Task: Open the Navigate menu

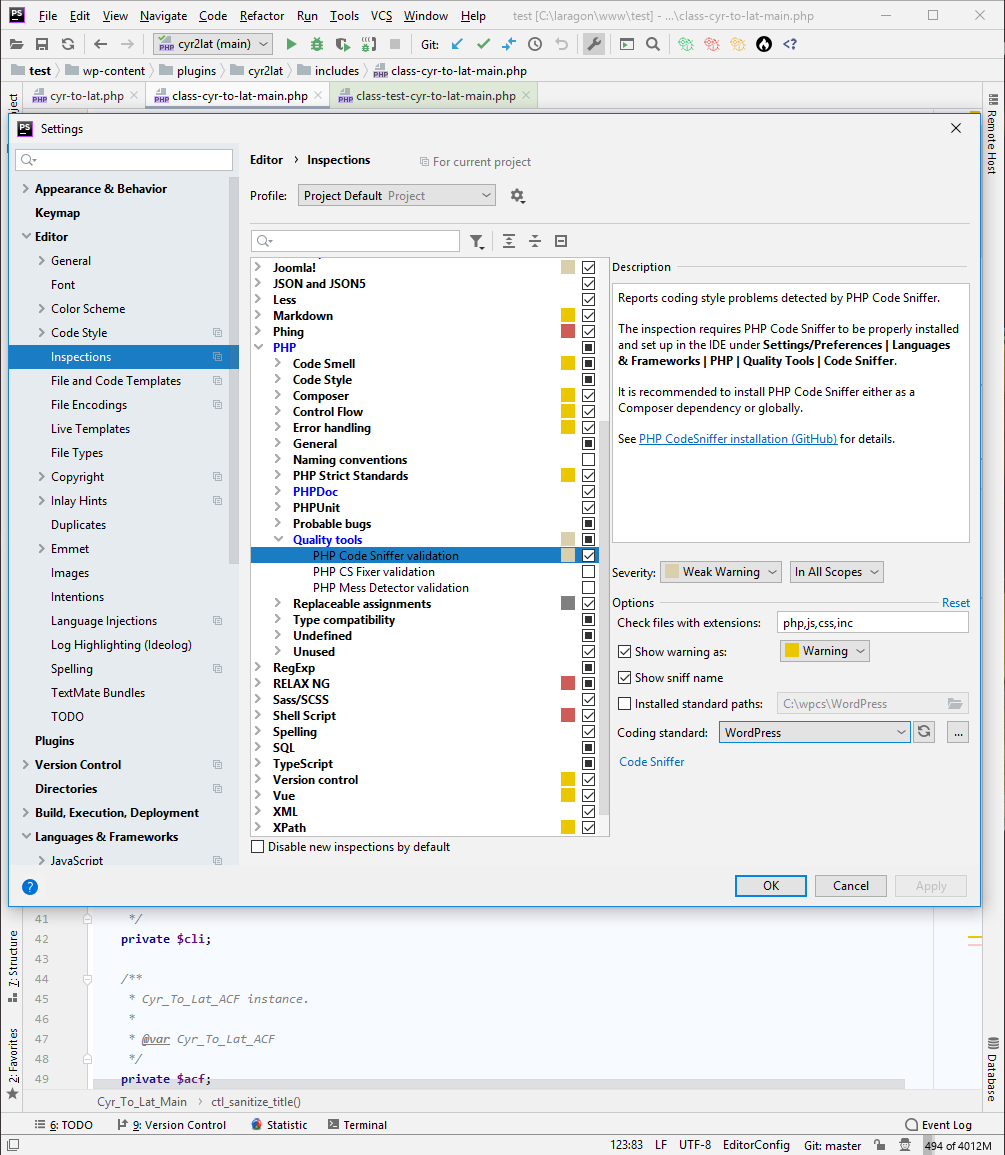Action: (164, 15)
